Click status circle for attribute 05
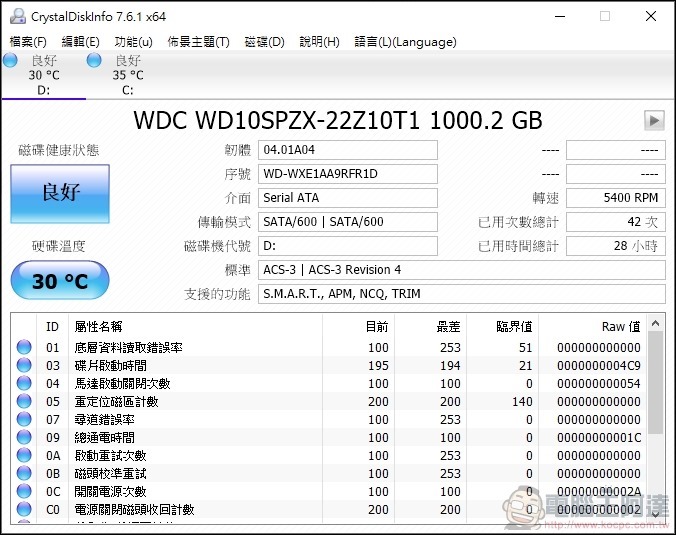This screenshot has height=535, width=676. [x=24, y=401]
